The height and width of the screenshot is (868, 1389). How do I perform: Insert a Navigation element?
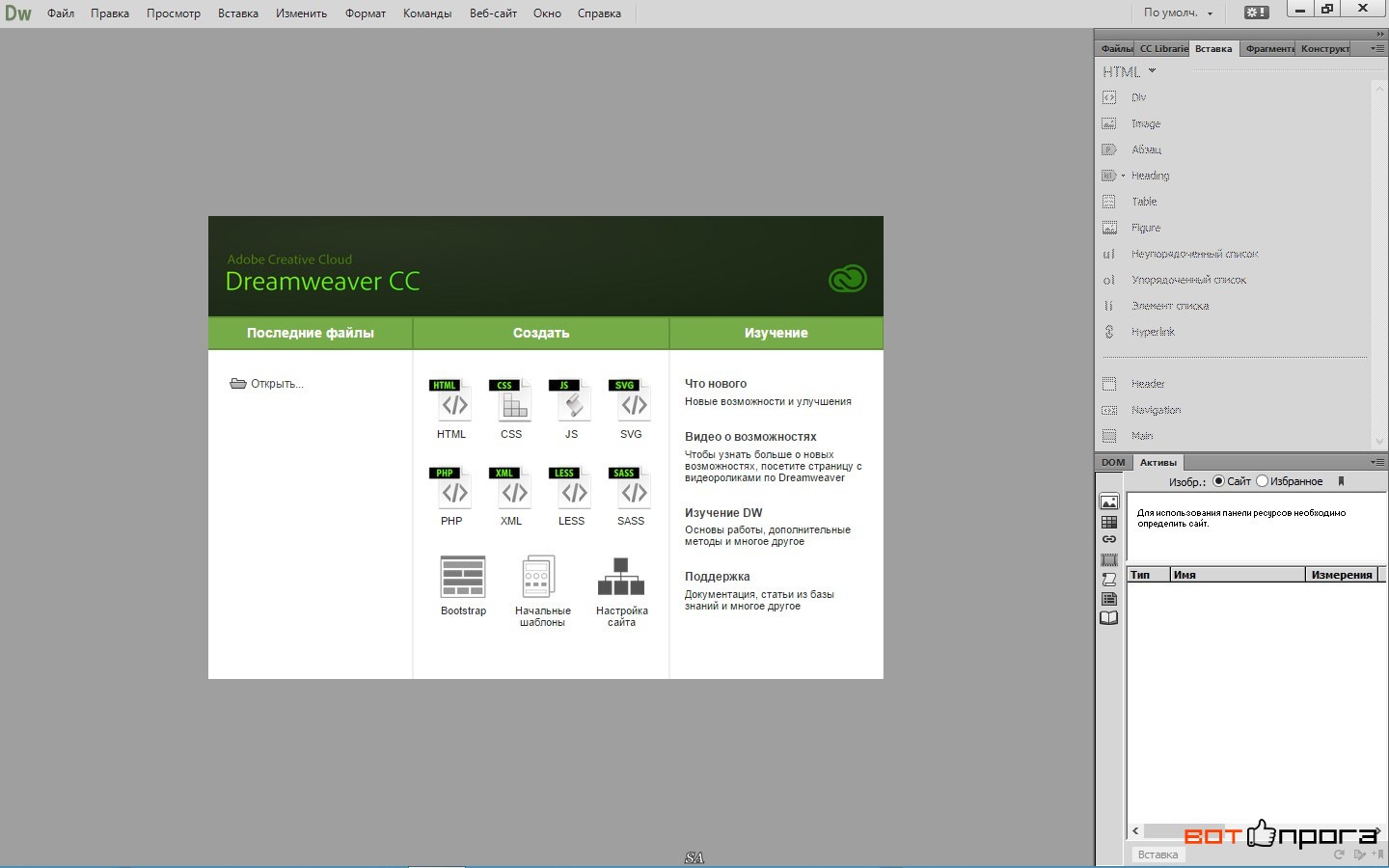pyautogui.click(x=1142, y=410)
